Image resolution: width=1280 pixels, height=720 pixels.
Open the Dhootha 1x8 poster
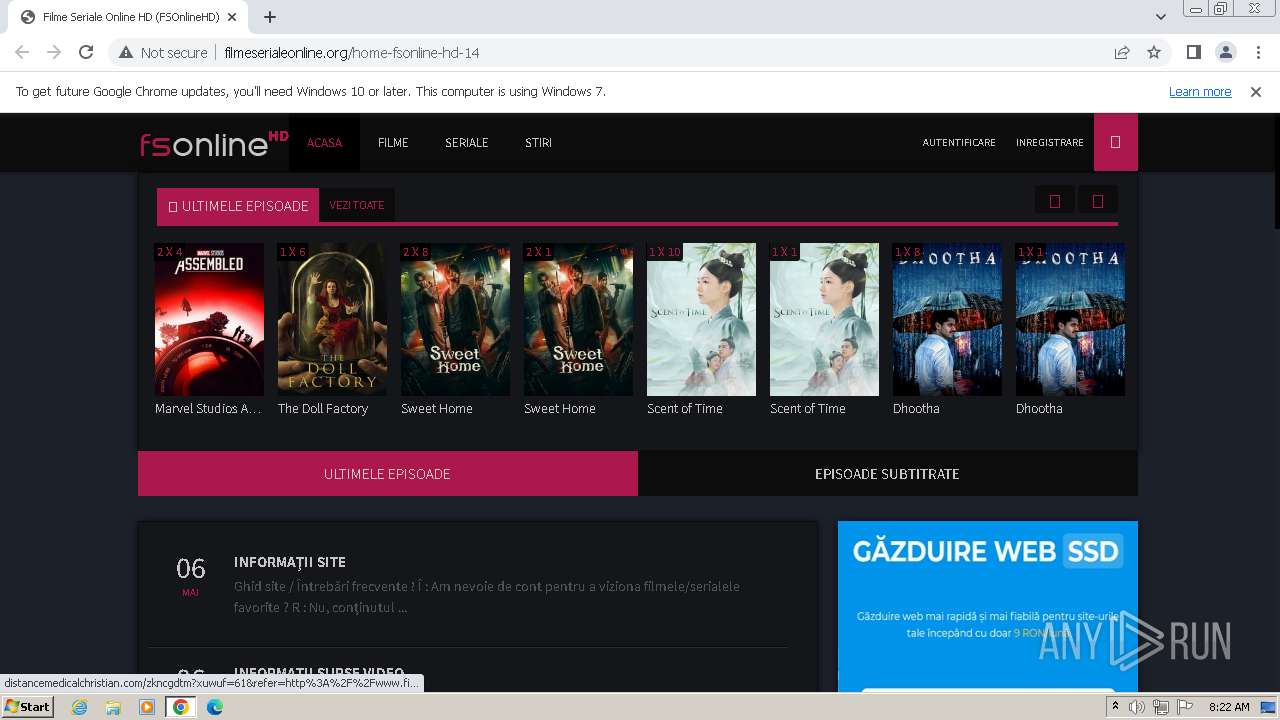point(947,319)
